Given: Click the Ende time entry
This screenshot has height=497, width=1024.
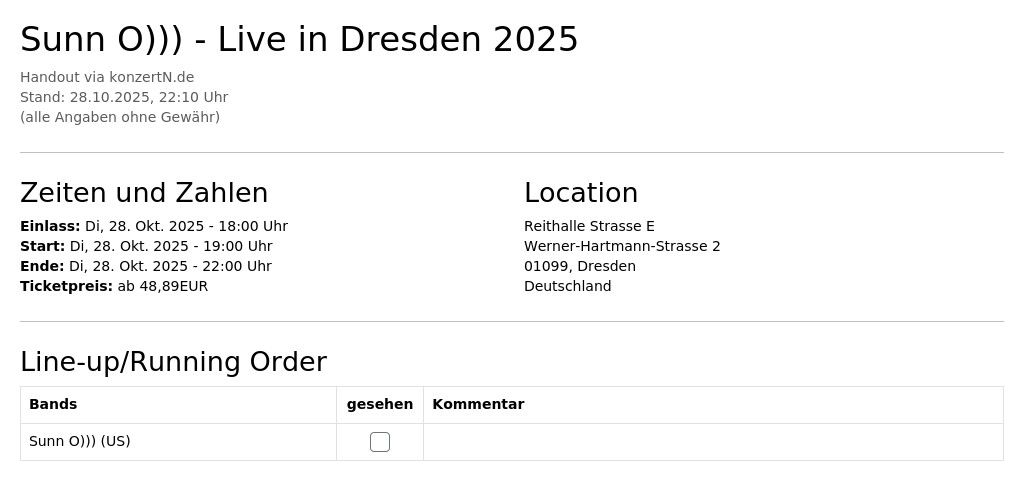Looking at the screenshot, I should pos(146,266).
